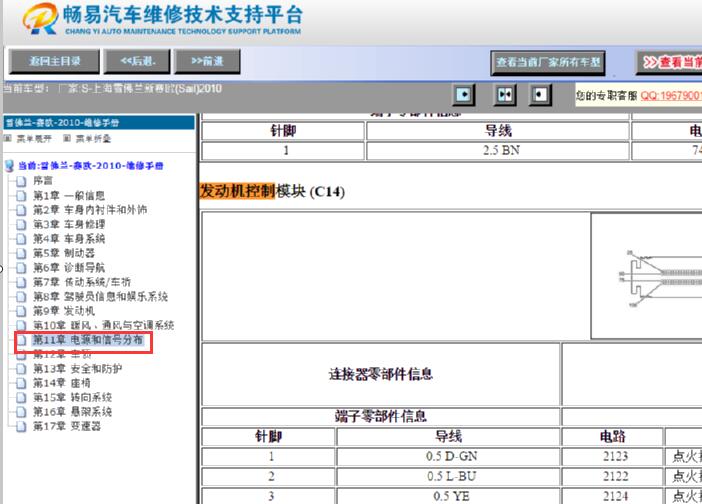
Task: Open 第14章 座椅
Action: pyautogui.click(x=61, y=383)
